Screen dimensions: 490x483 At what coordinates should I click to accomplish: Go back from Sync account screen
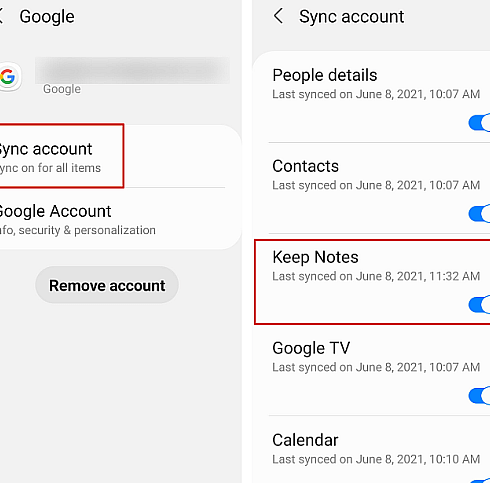pyautogui.click(x=278, y=16)
